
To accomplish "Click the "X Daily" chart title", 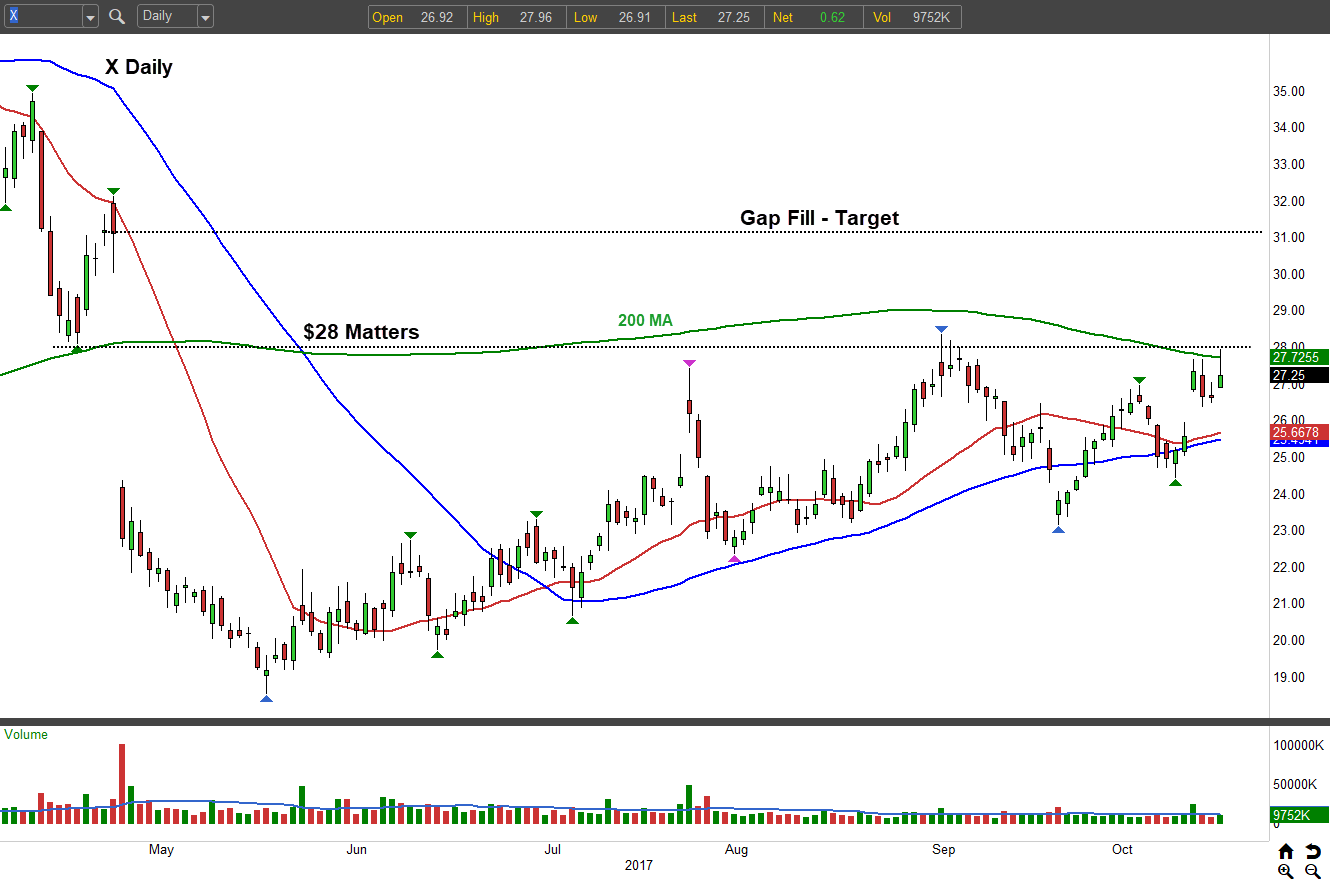I will 139,67.
